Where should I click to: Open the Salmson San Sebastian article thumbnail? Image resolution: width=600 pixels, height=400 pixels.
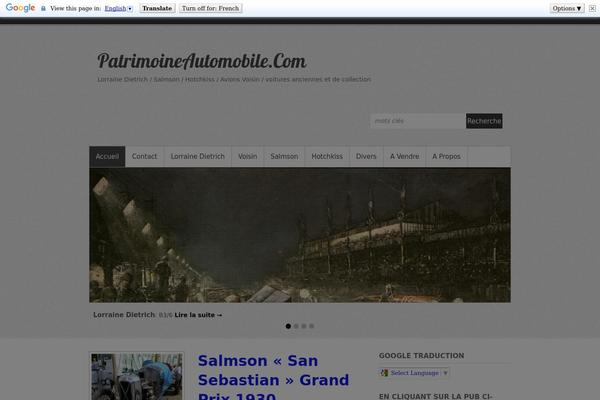(x=137, y=376)
